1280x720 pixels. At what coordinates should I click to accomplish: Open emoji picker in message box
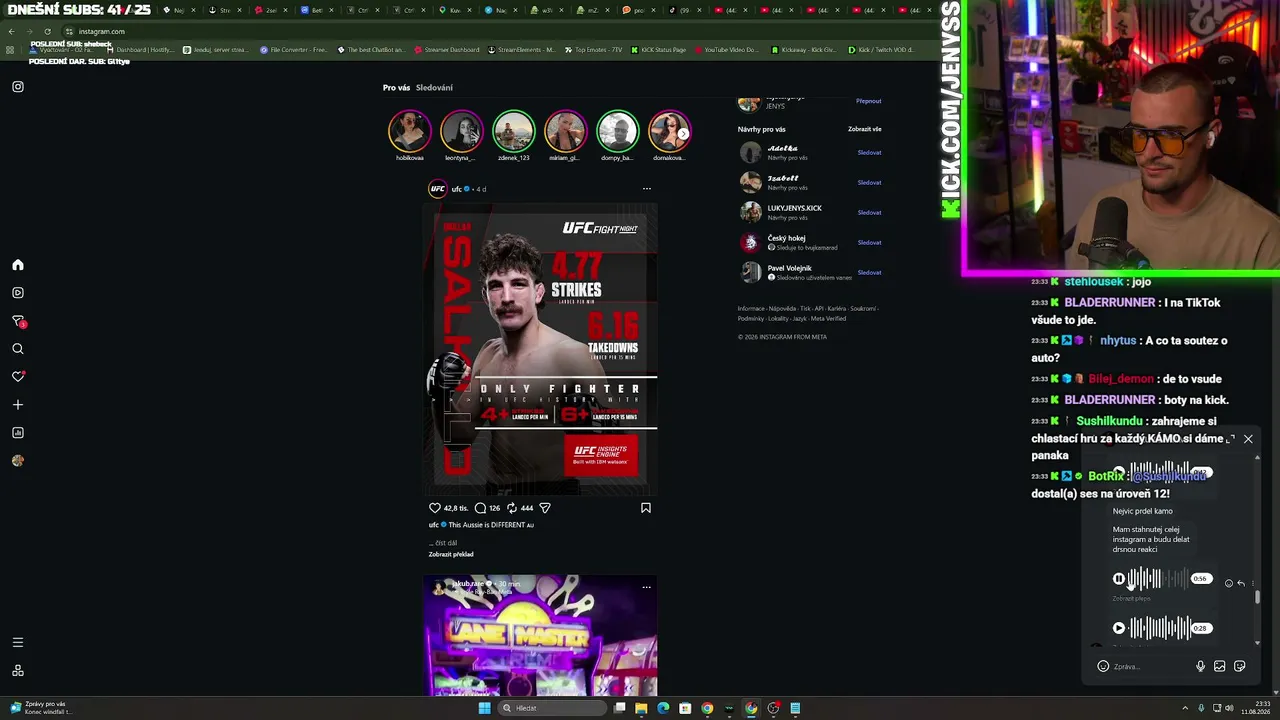coord(1103,666)
